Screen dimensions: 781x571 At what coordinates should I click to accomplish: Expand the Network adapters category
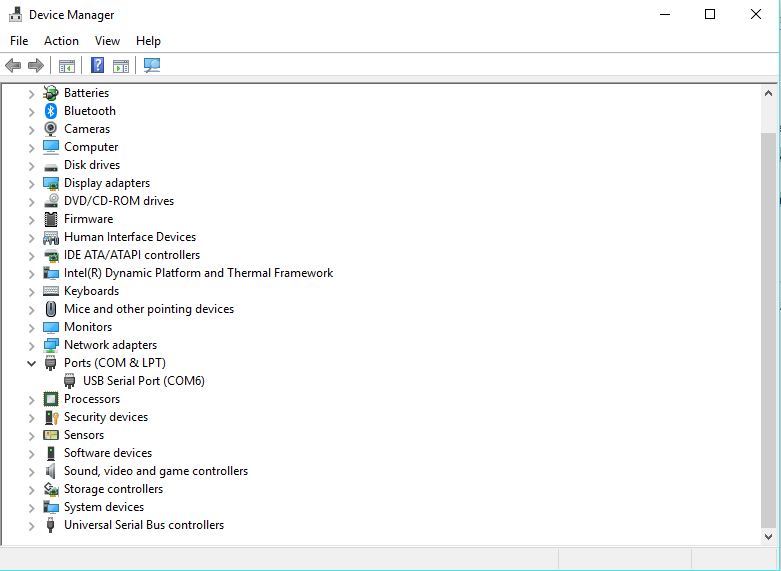31,345
